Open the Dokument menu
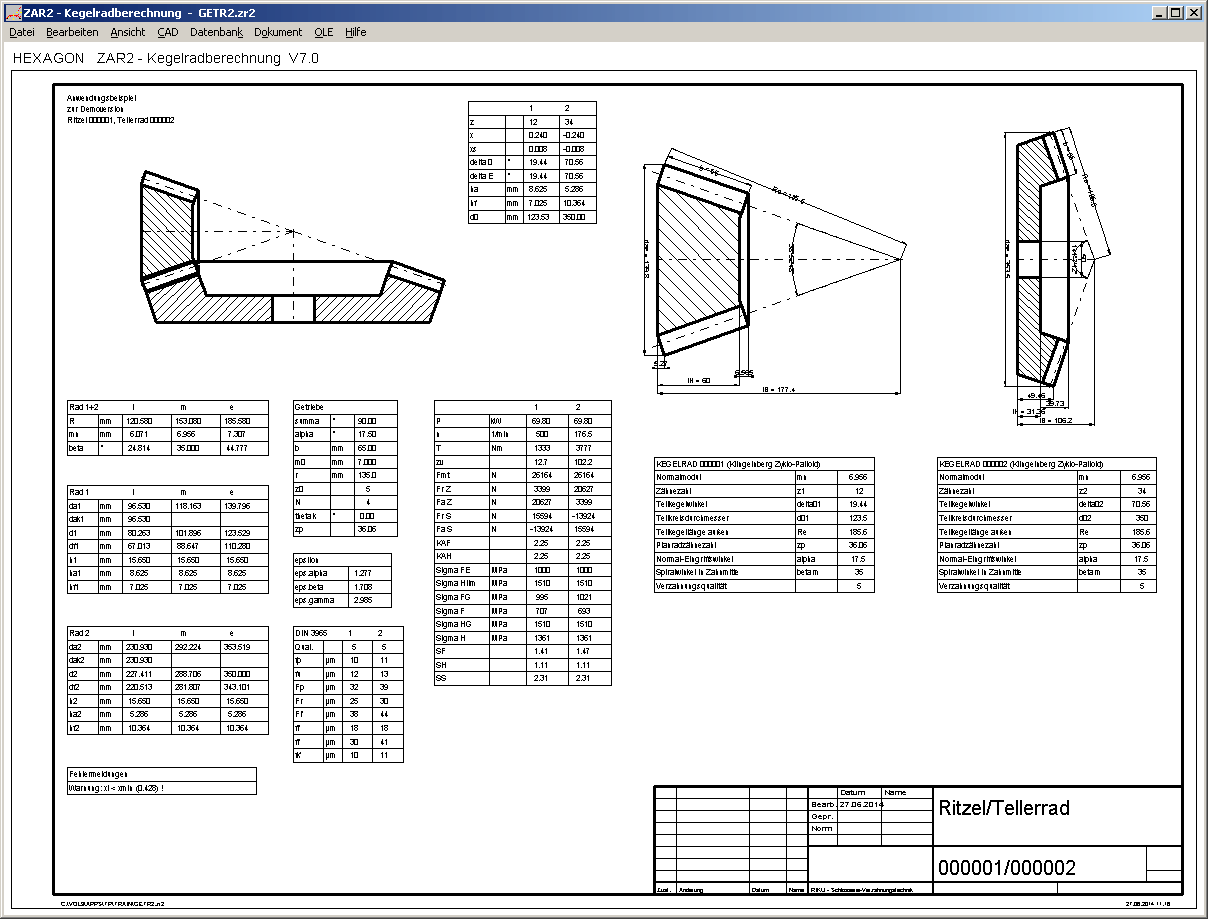Viewport: 1208px width, 919px height. (x=278, y=32)
